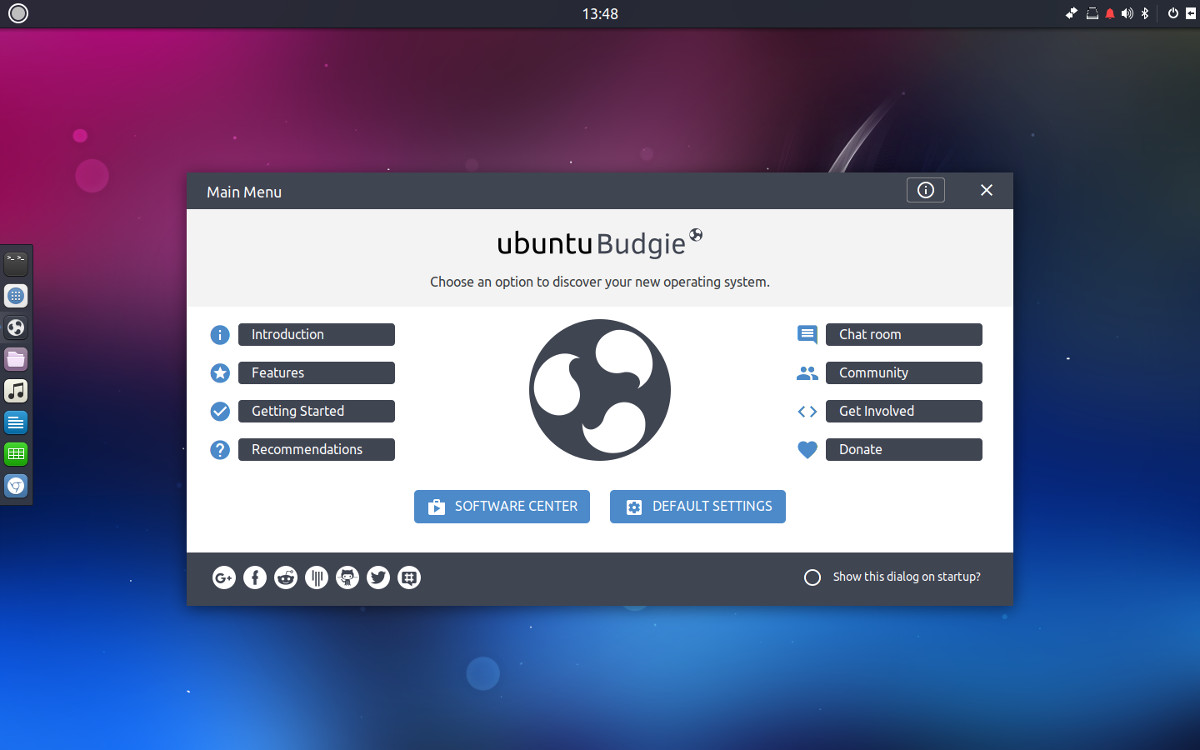Screen dimensions: 1200x750
Task: Open the Gitter social link icon
Action: click(x=317, y=577)
